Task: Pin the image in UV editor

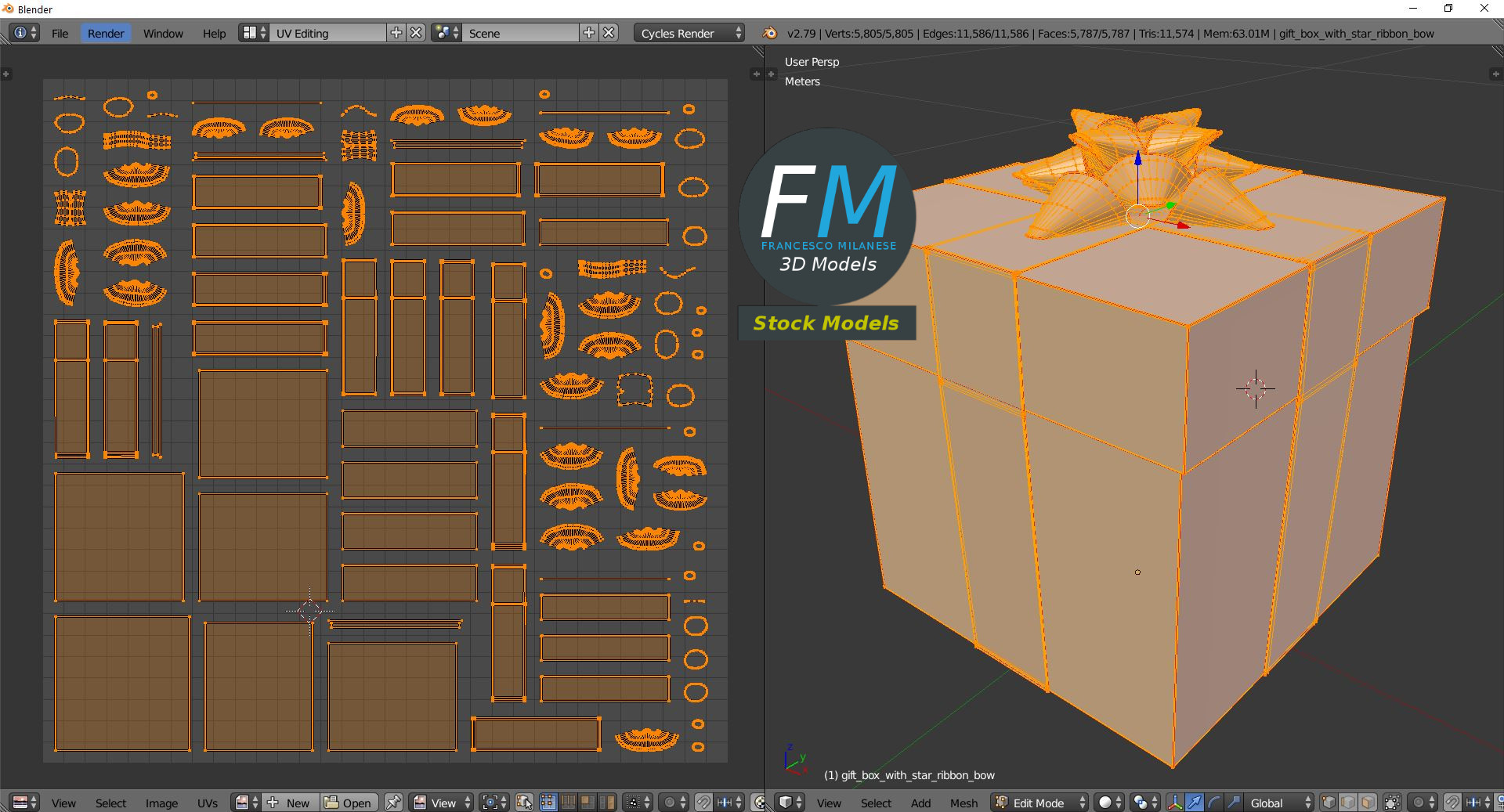Action: pos(393,803)
